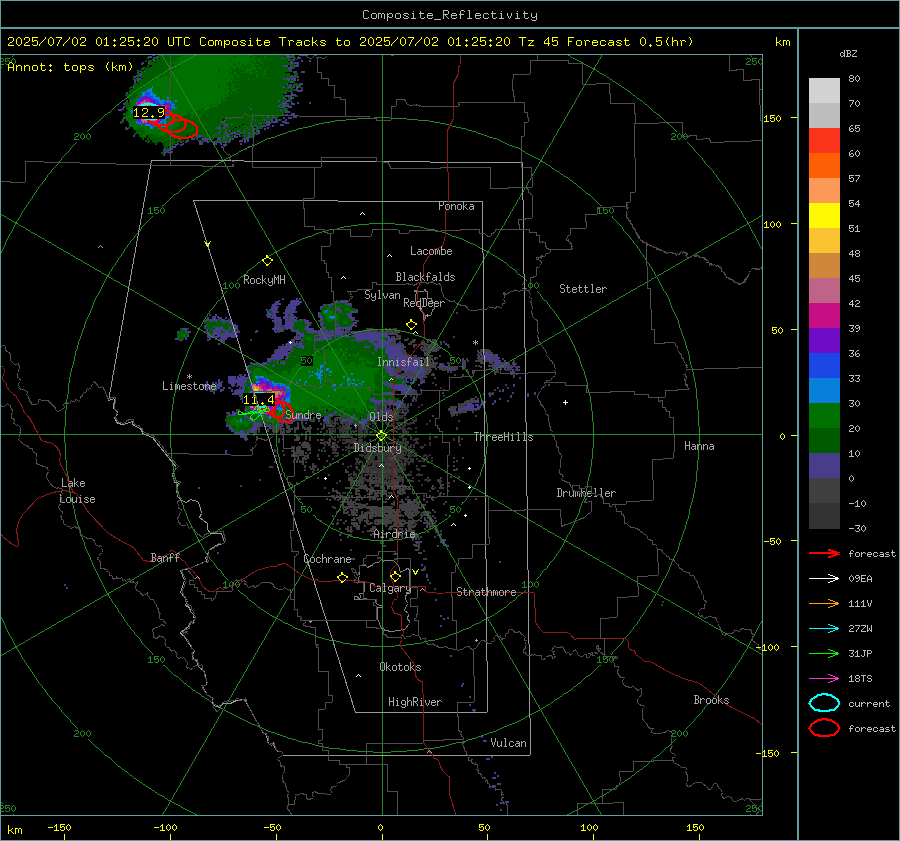This screenshot has height=841, width=900.
Task: Click the Composite_Reflectivity title
Action: [449, 15]
